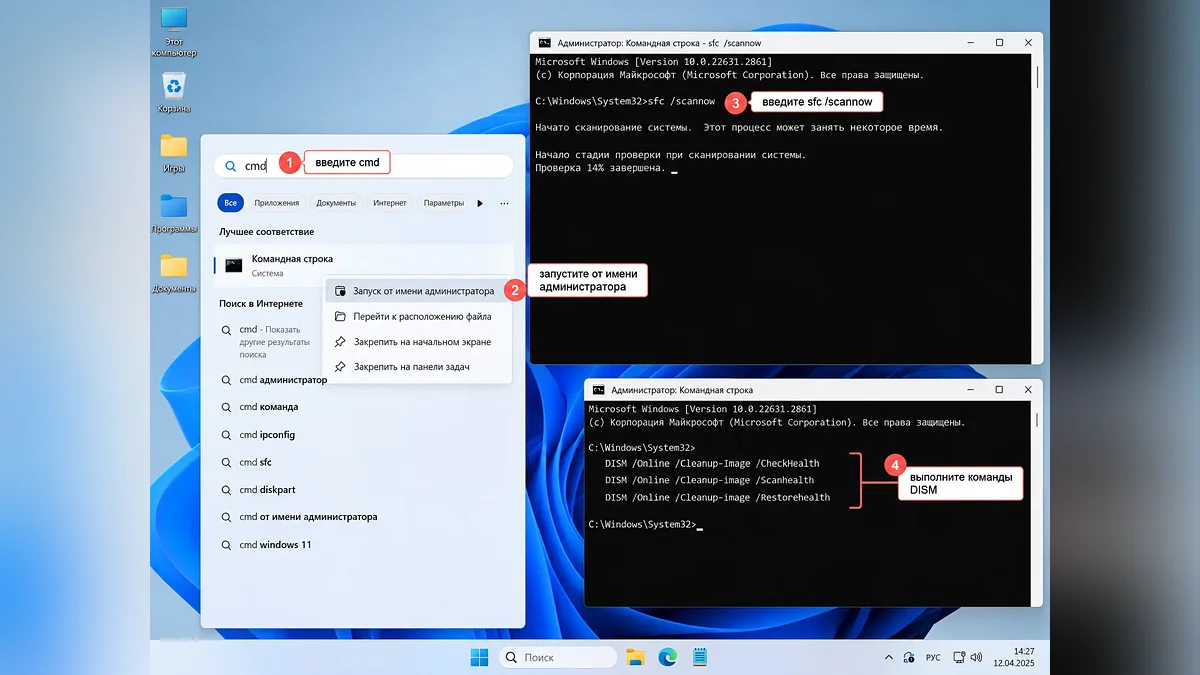Close the DISM command prompt window
The width and height of the screenshot is (1200, 675).
tap(1027, 390)
